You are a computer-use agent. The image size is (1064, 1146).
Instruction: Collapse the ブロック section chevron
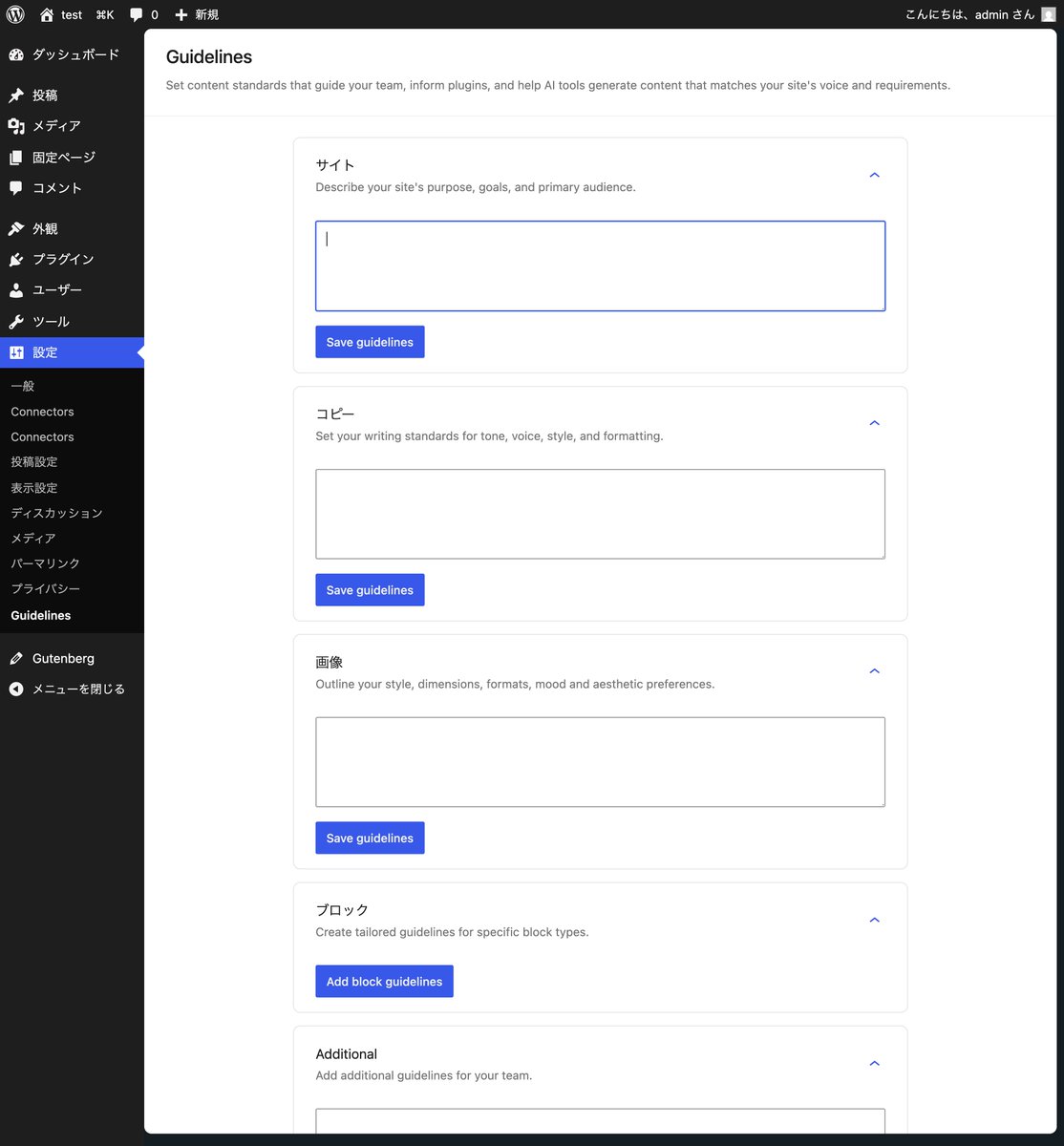(874, 921)
